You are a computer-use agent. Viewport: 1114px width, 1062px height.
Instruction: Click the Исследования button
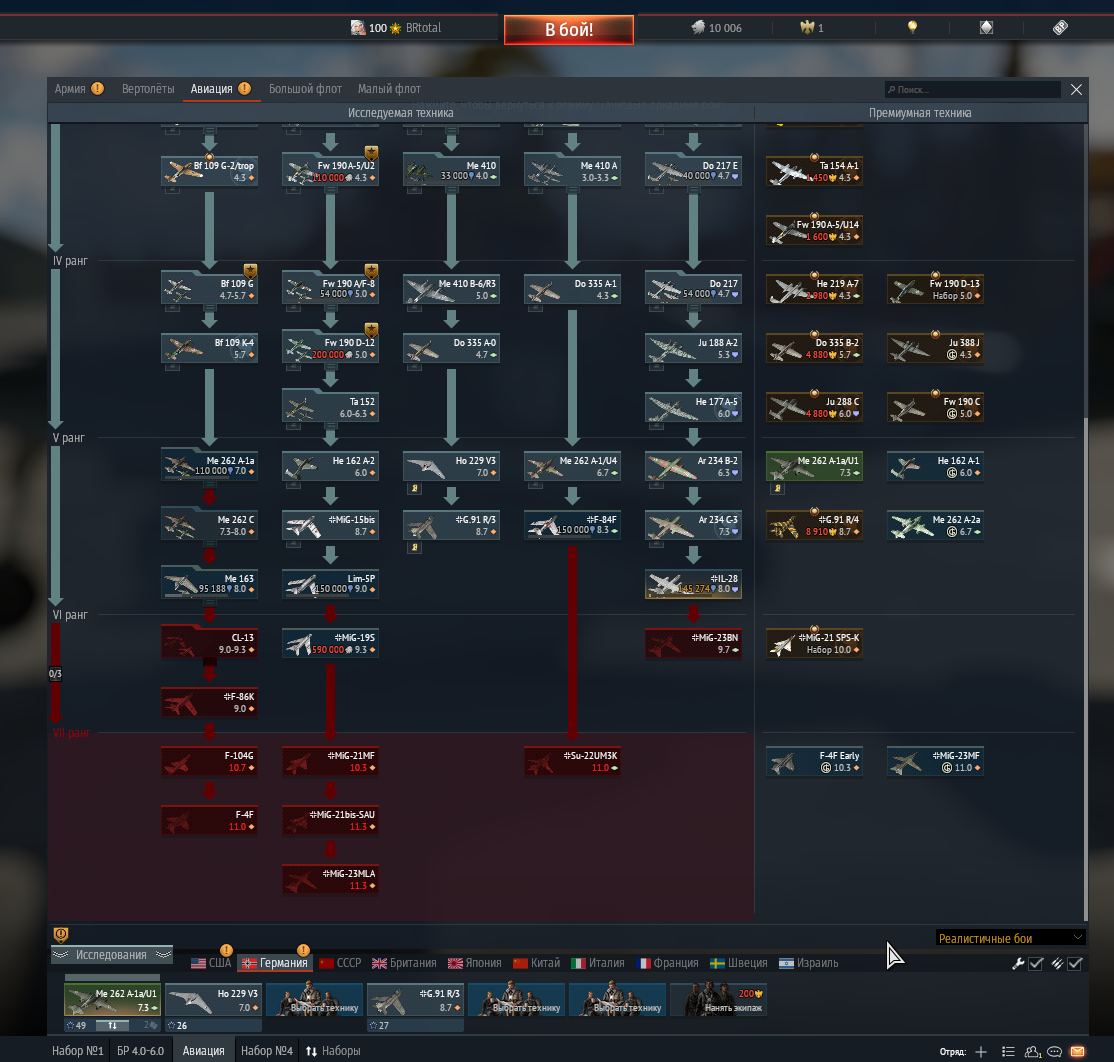click(x=112, y=955)
